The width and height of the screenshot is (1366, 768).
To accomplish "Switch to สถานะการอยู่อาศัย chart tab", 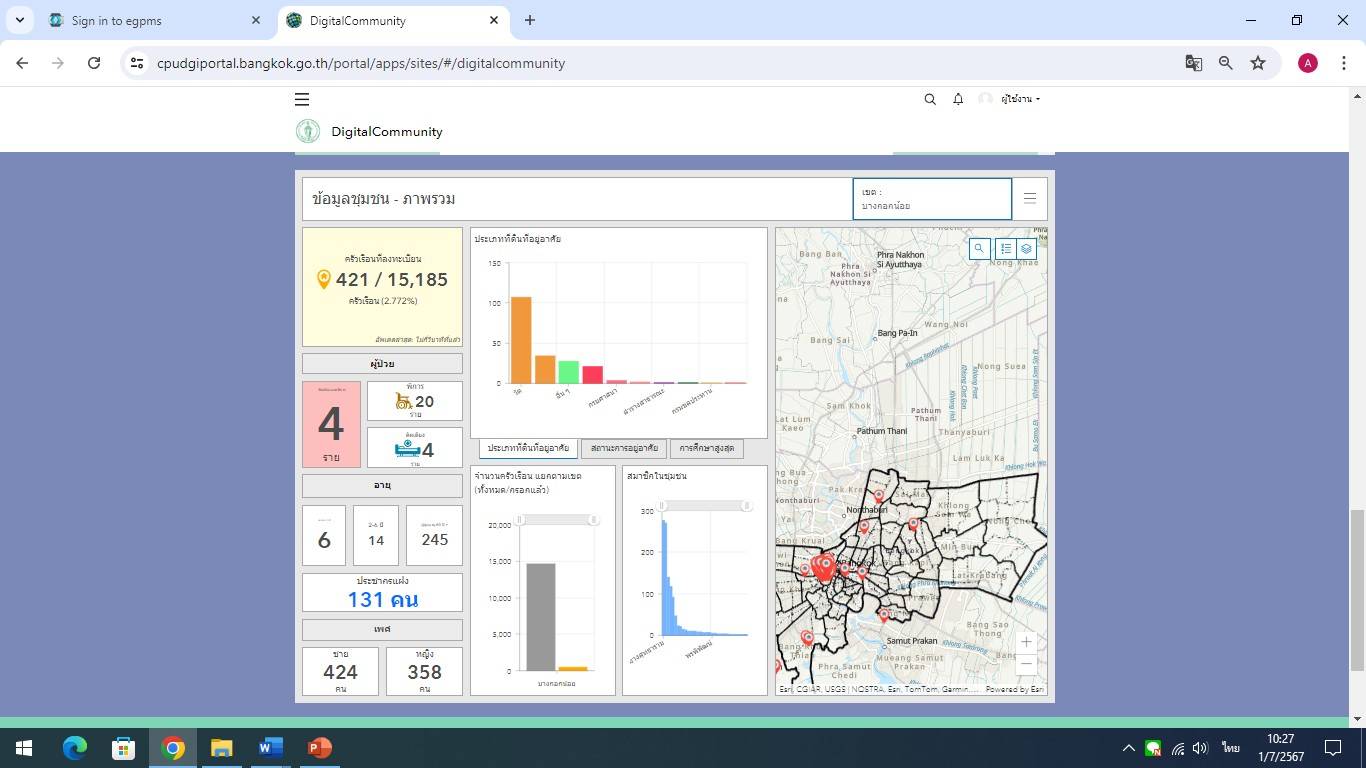I will [624, 448].
